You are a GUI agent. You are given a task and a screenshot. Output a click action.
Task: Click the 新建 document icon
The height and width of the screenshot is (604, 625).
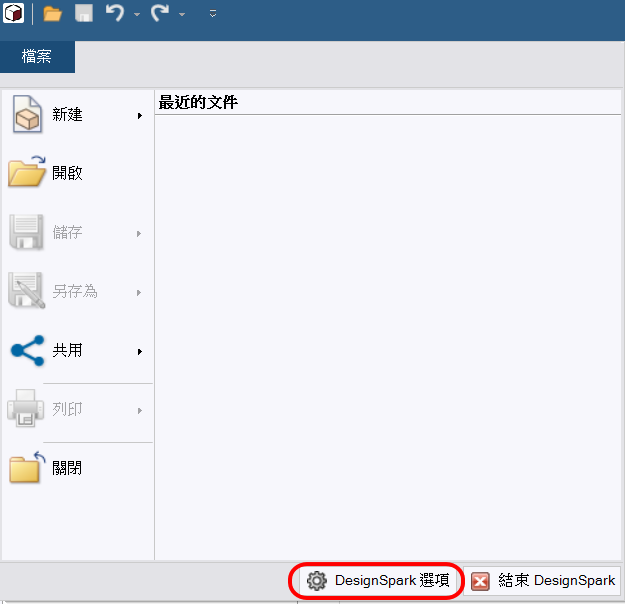click(x=27, y=115)
